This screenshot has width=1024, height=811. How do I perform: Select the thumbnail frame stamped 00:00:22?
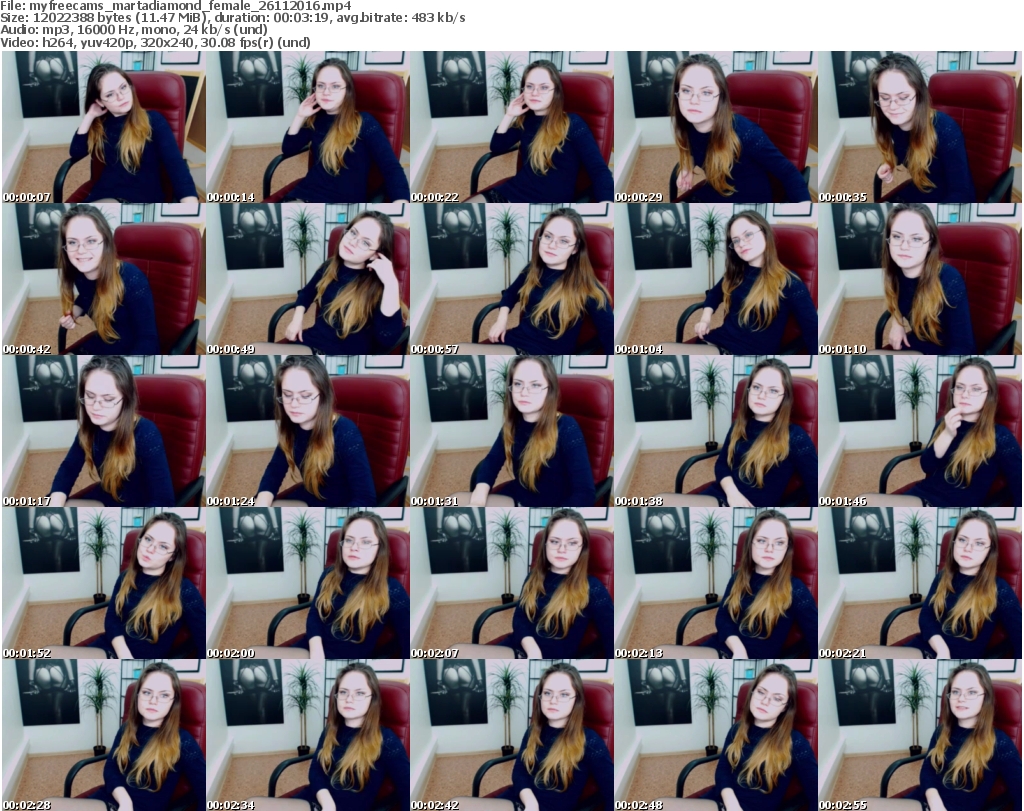[x=512, y=127]
